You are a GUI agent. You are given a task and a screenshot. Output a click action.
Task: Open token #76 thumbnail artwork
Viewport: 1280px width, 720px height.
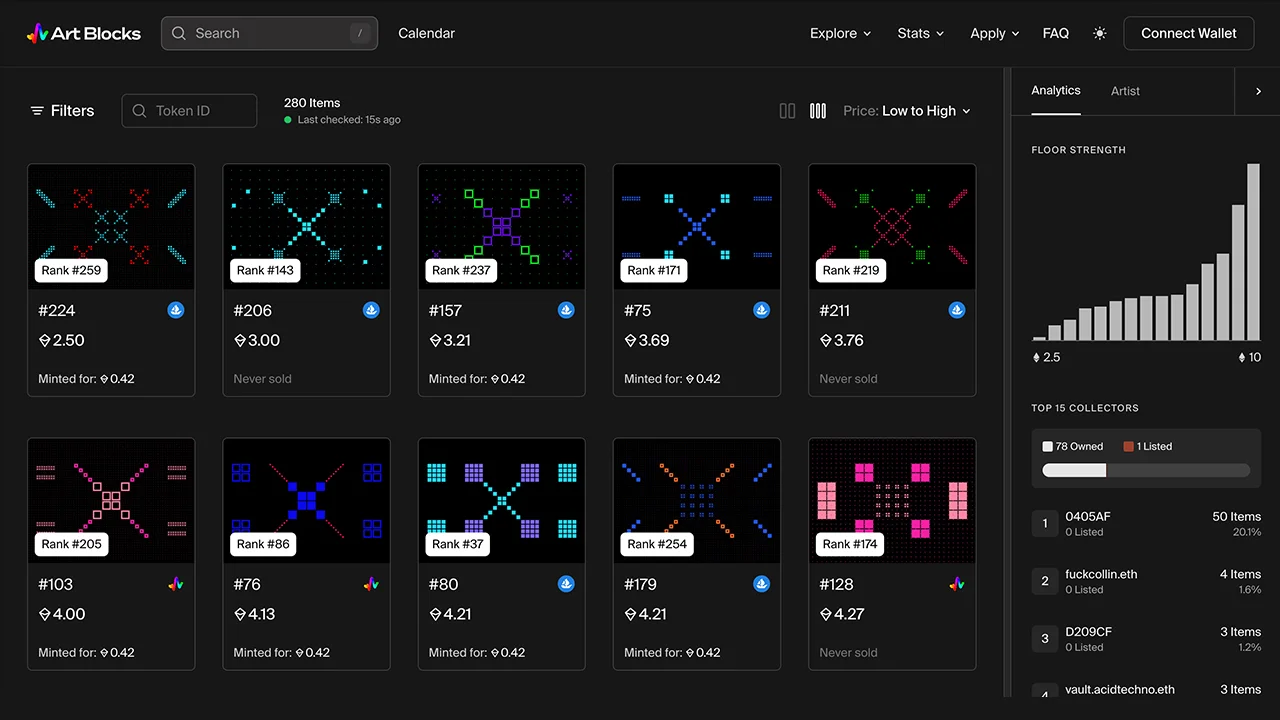306,500
